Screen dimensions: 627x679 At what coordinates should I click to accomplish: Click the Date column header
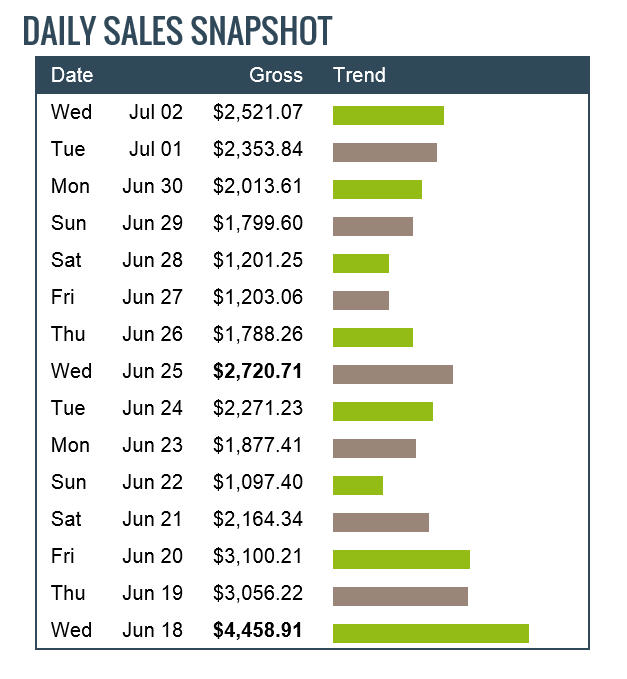[72, 75]
